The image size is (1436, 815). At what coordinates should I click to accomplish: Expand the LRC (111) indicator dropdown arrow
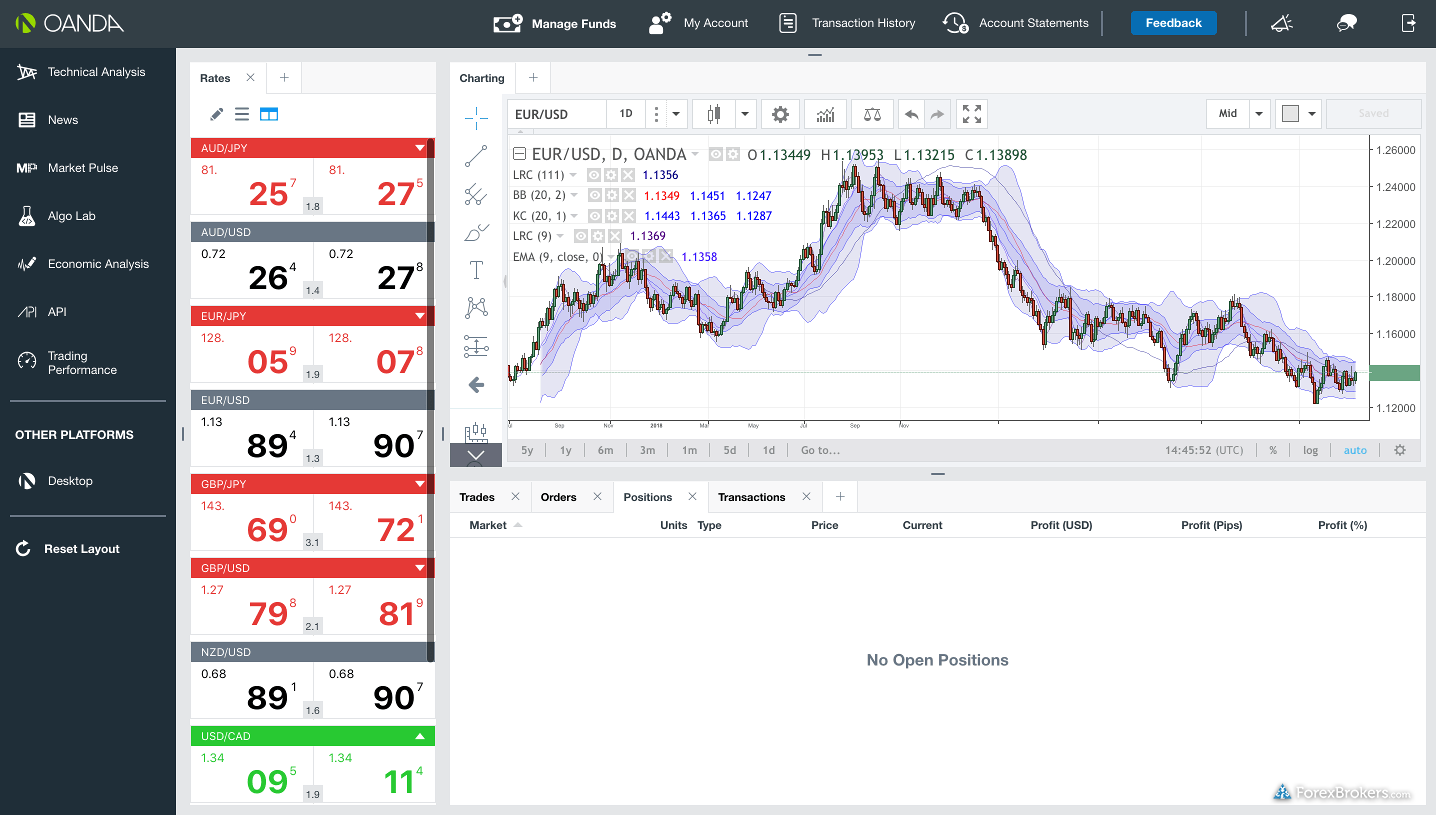574,175
